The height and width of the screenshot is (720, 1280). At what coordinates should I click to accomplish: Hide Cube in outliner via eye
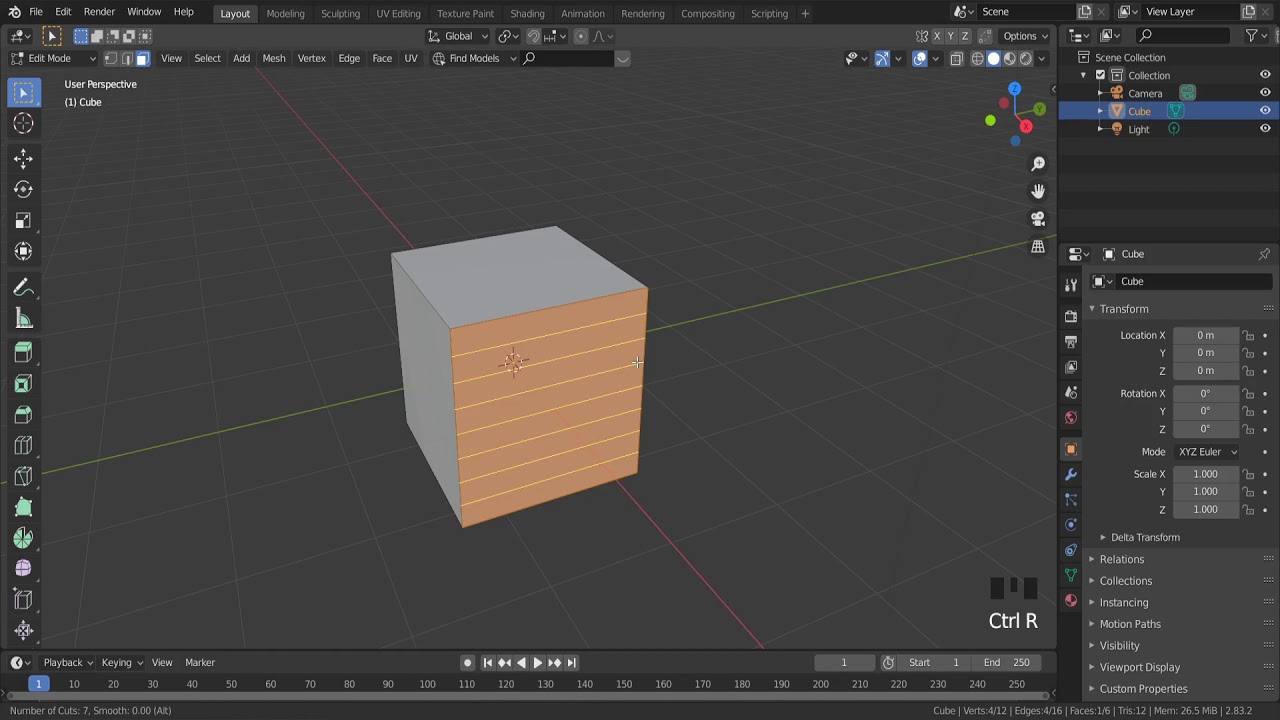click(1265, 111)
